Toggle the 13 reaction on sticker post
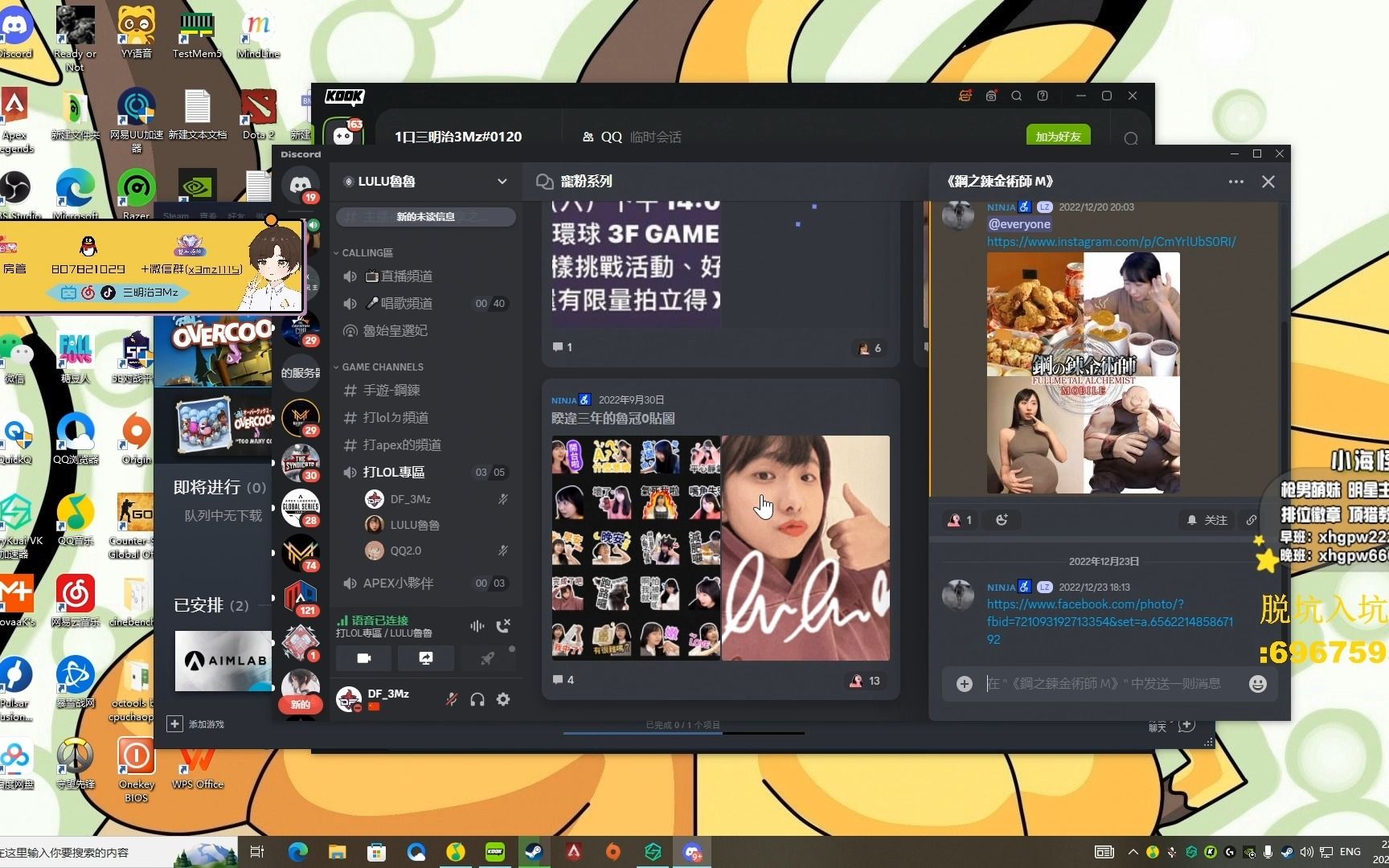The width and height of the screenshot is (1389, 868). tap(866, 681)
